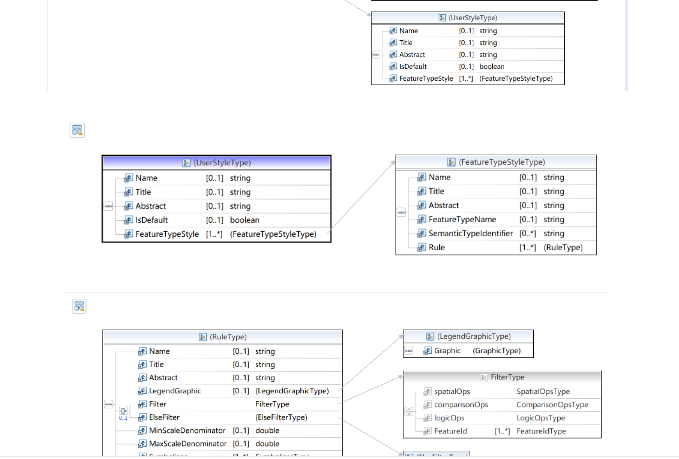
Task: Click the [1..*] multiplicity of FeatureId
Action: tap(502, 431)
